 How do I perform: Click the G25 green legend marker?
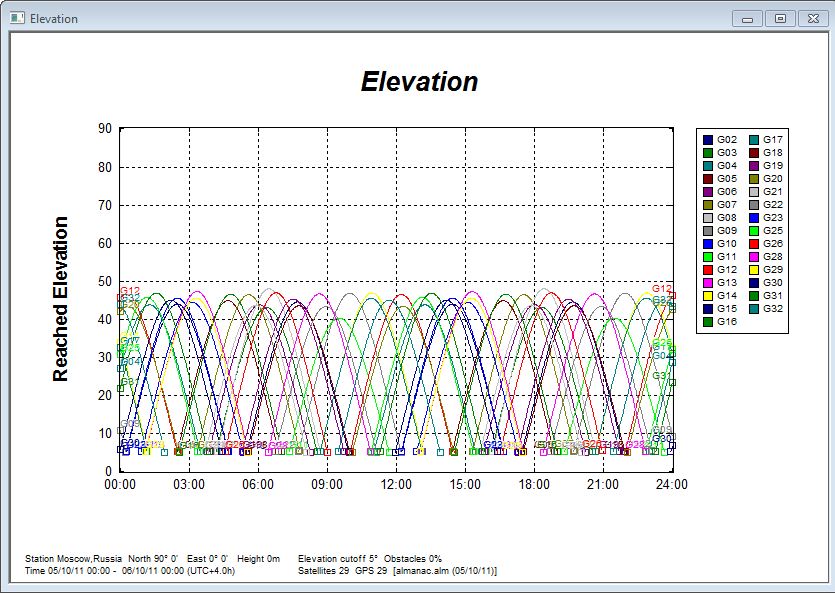click(x=754, y=231)
